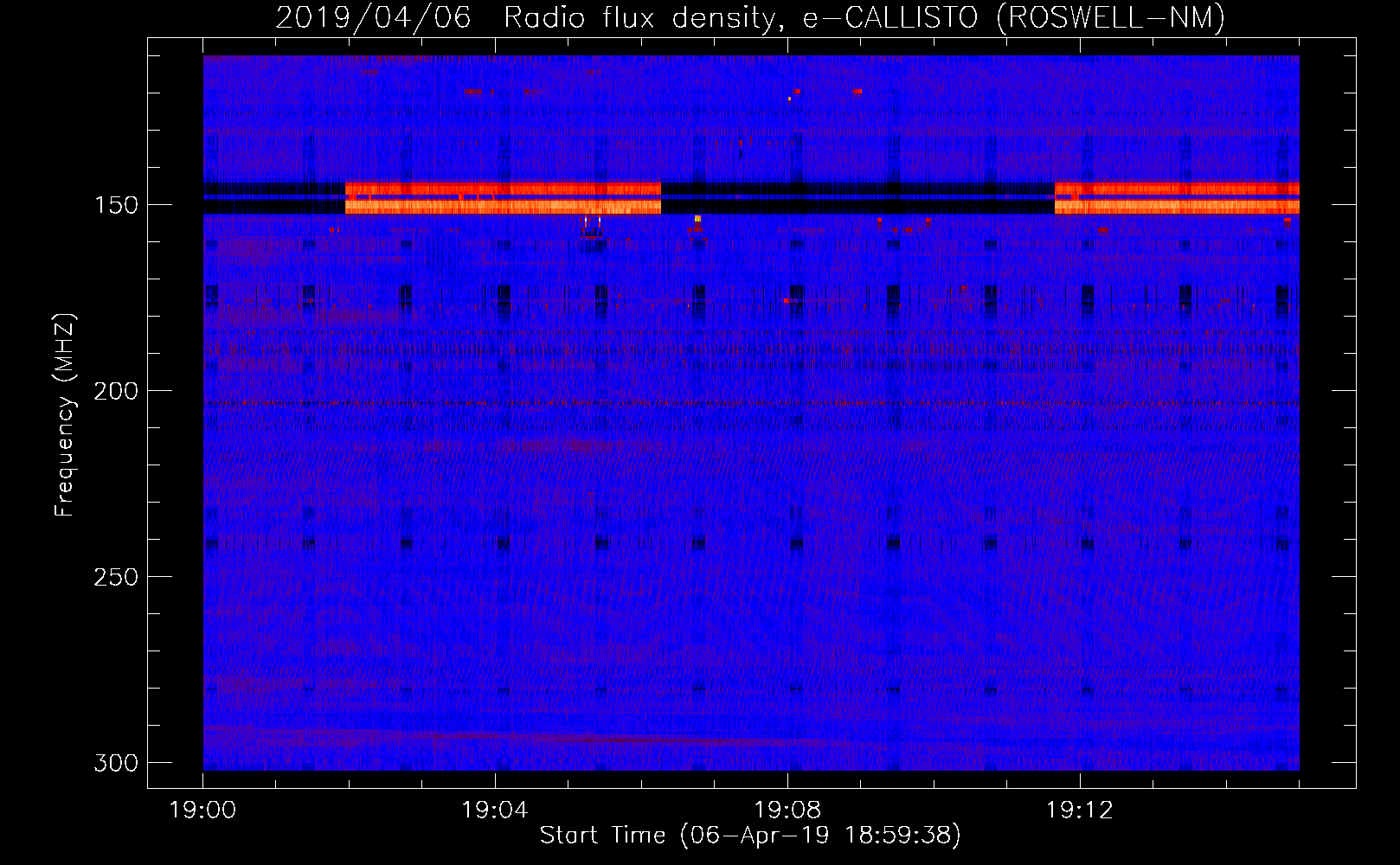Click the 150 frequency tick label

click(x=115, y=205)
